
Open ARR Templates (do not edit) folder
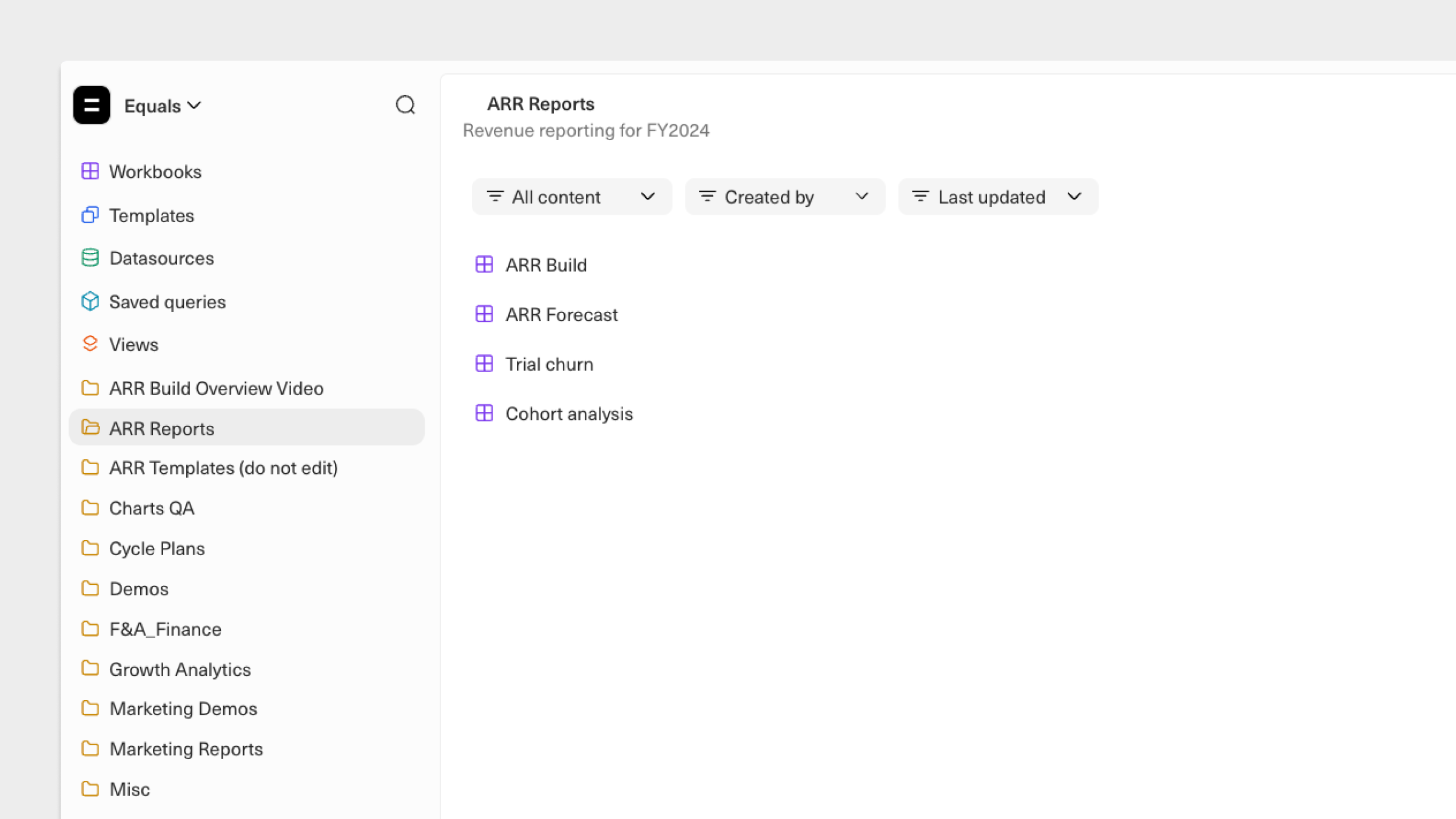pos(223,468)
